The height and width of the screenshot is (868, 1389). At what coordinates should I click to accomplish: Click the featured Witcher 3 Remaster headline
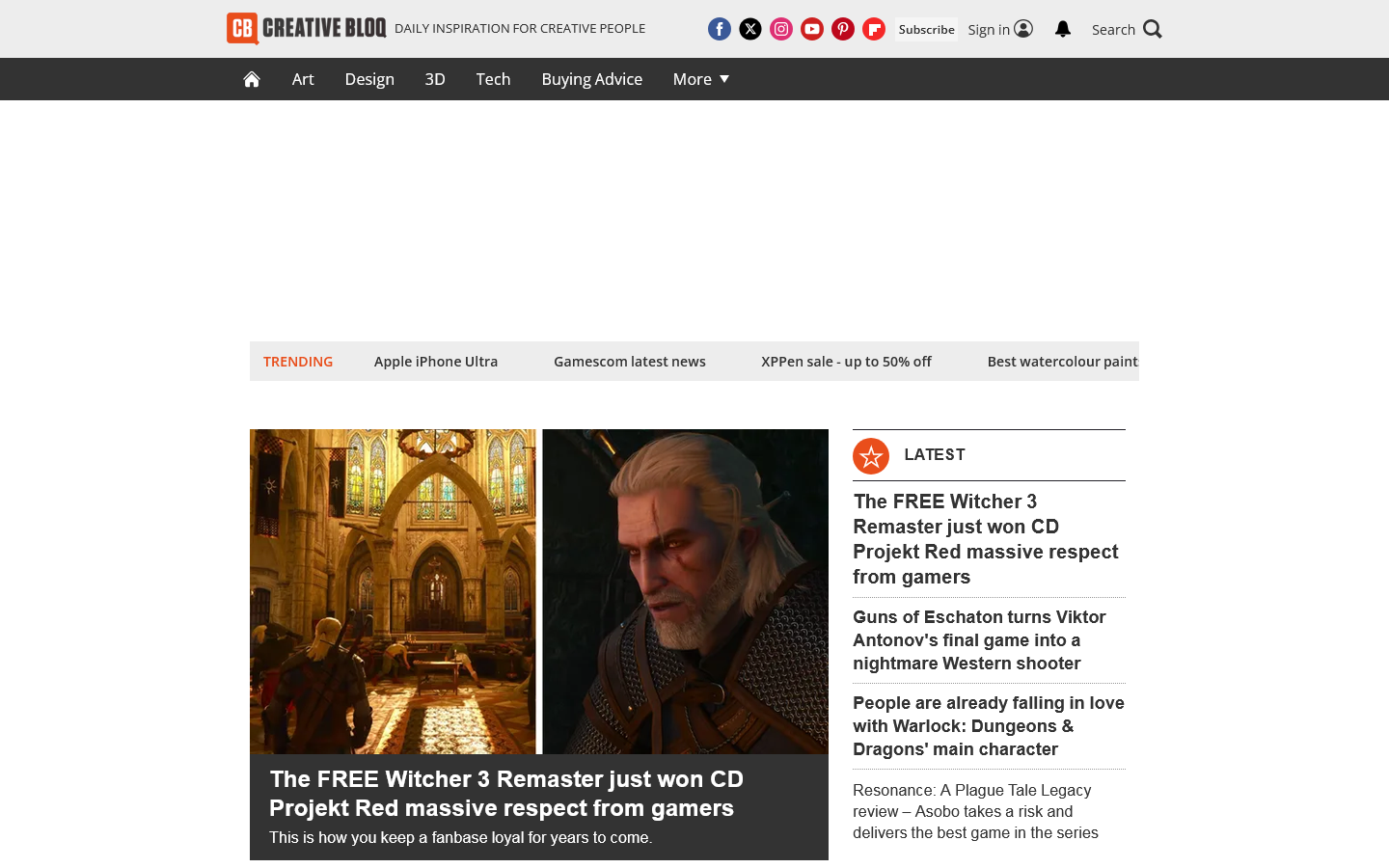506,793
